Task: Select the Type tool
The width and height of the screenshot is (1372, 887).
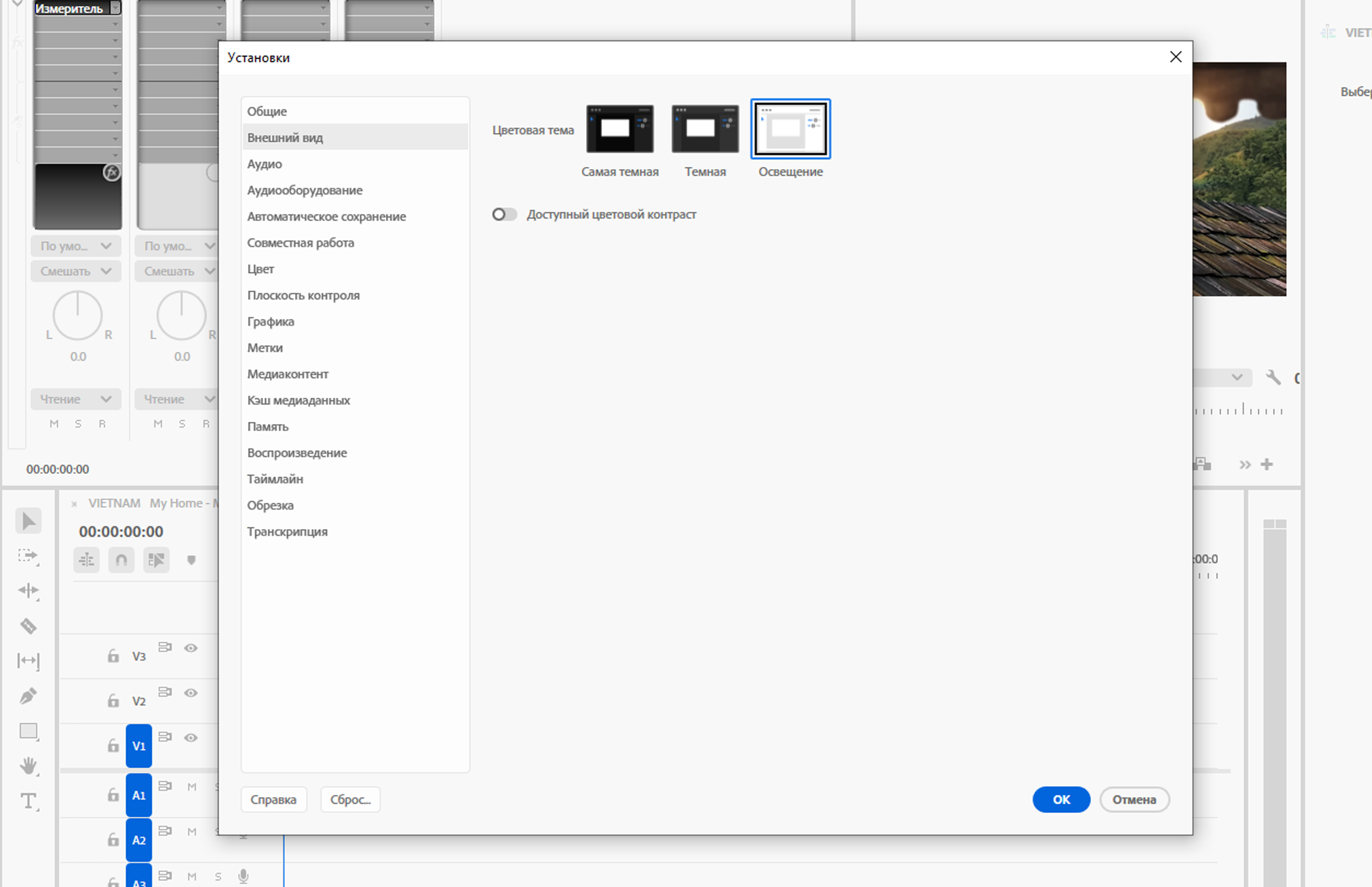Action: tap(29, 800)
